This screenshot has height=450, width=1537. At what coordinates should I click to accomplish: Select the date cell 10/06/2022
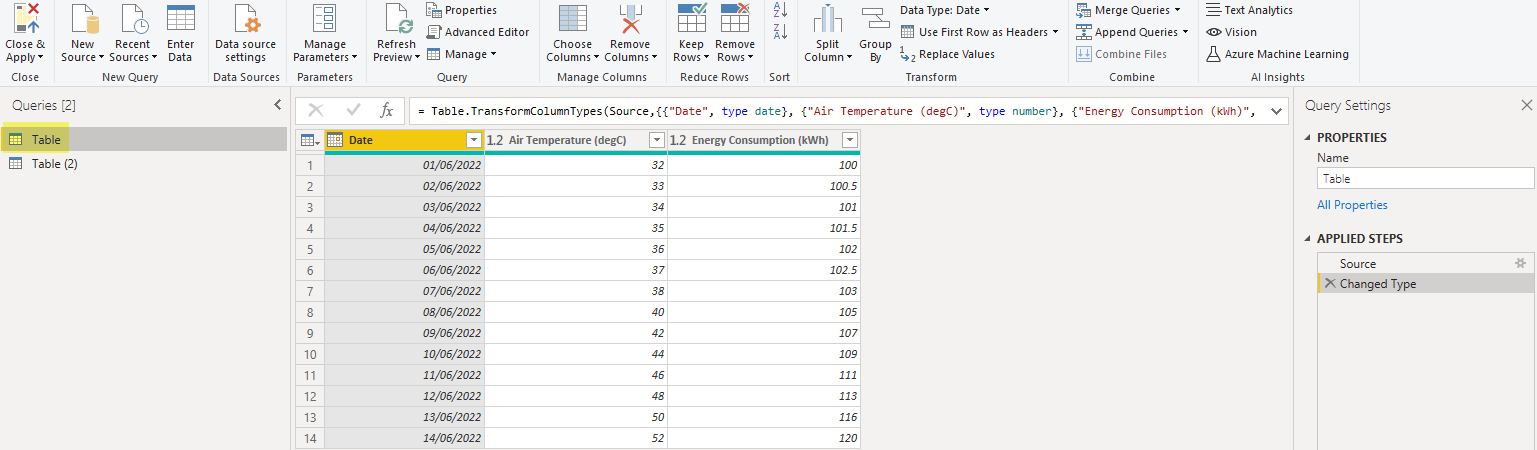(405, 354)
